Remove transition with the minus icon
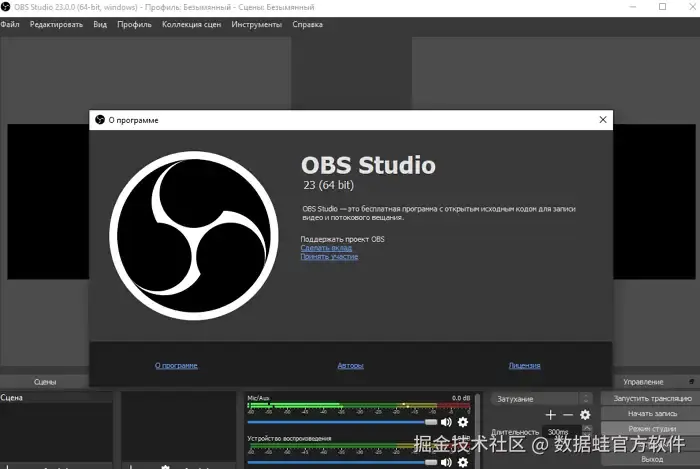The image size is (700, 469). (568, 415)
